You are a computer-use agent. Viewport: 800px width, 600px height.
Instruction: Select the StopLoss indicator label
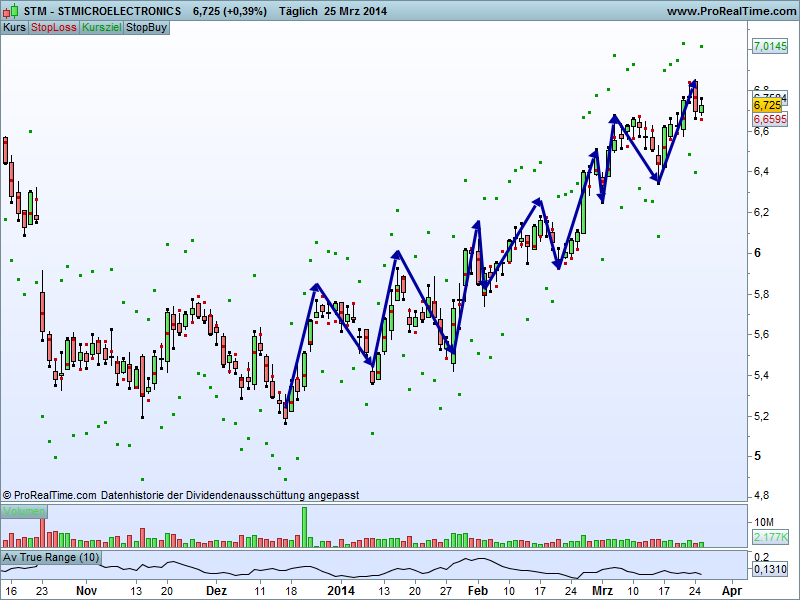point(53,28)
